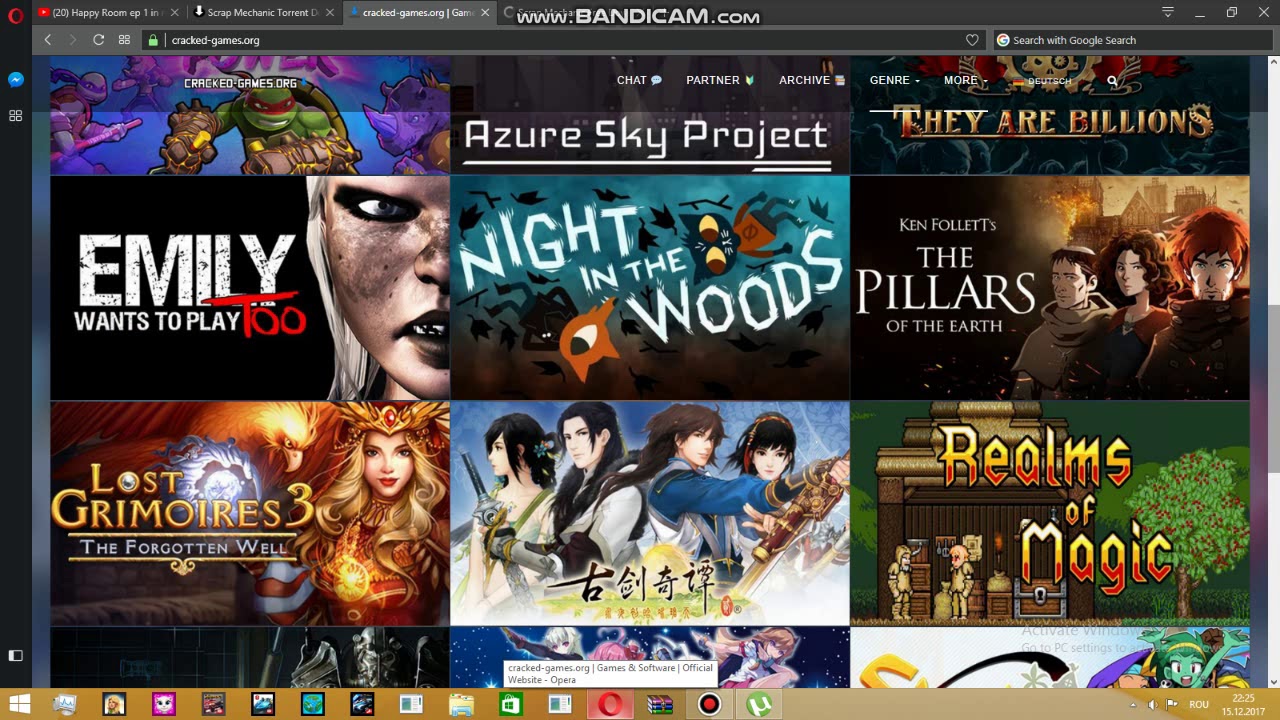The height and width of the screenshot is (720, 1280).
Task: Switch language to DEUTSCH
Action: 1042,81
